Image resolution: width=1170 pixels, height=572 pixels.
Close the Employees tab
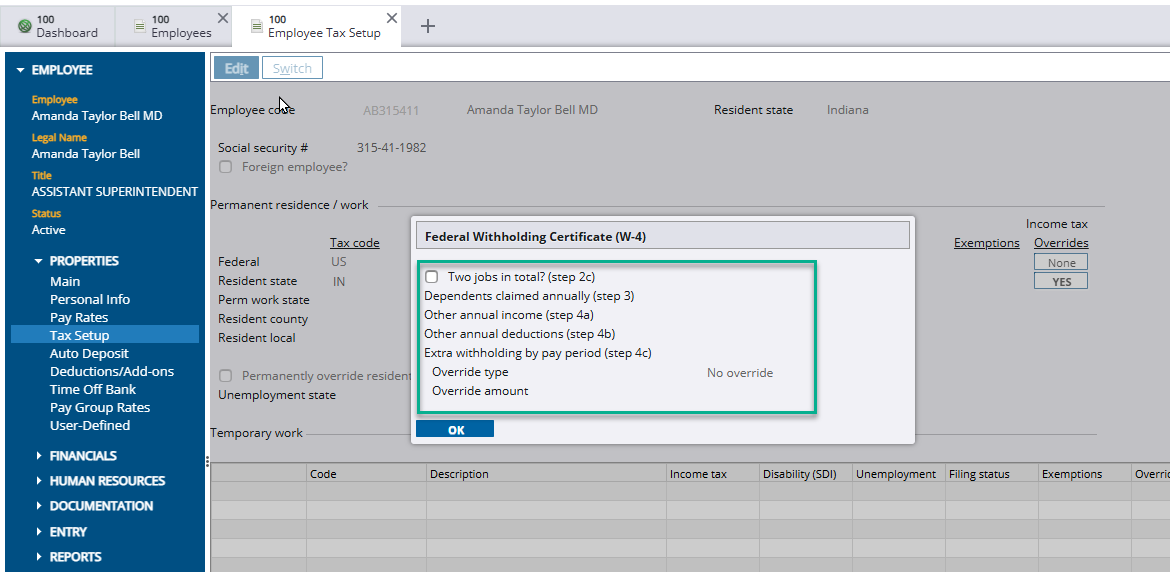222,18
